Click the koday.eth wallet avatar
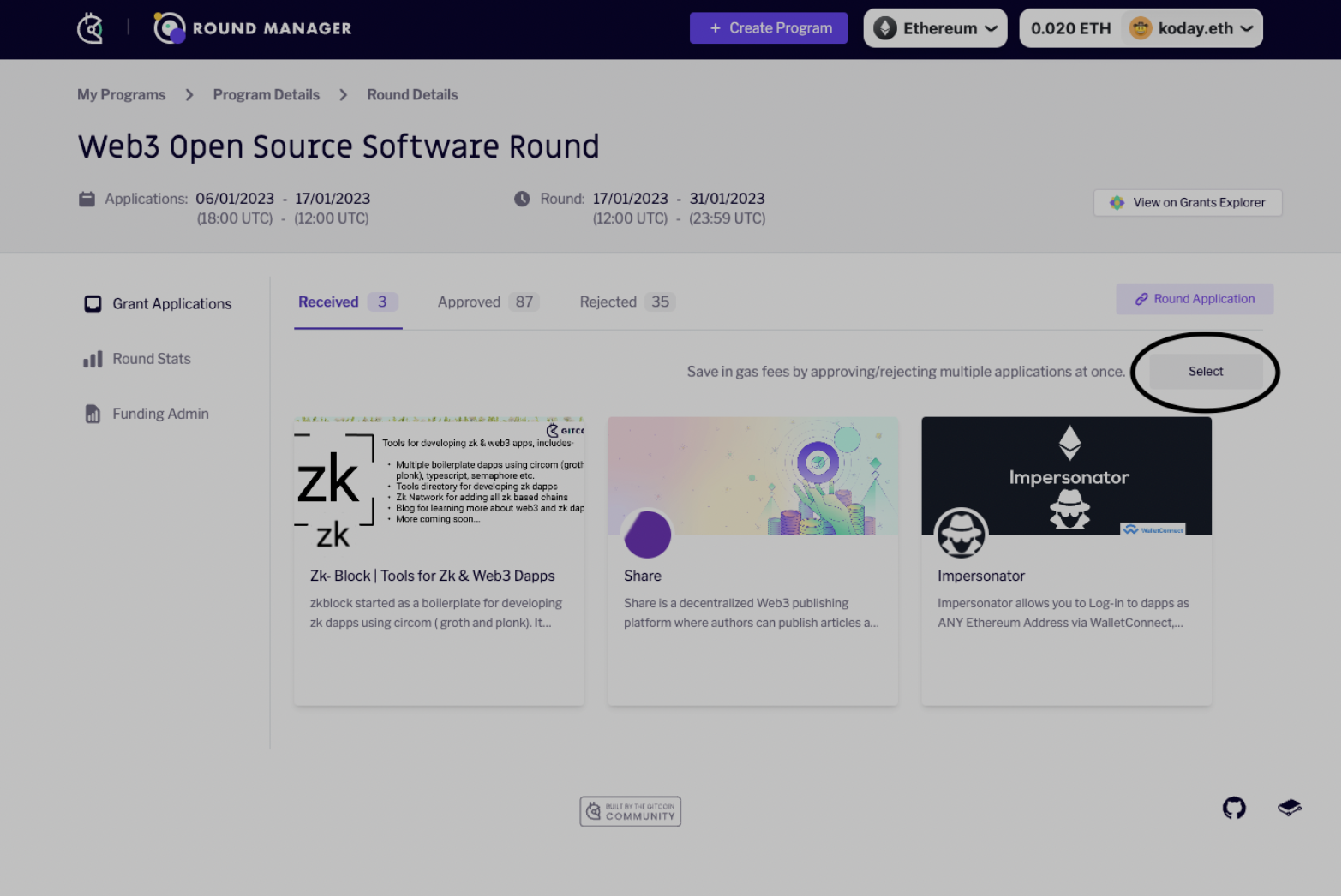 pyautogui.click(x=1140, y=28)
